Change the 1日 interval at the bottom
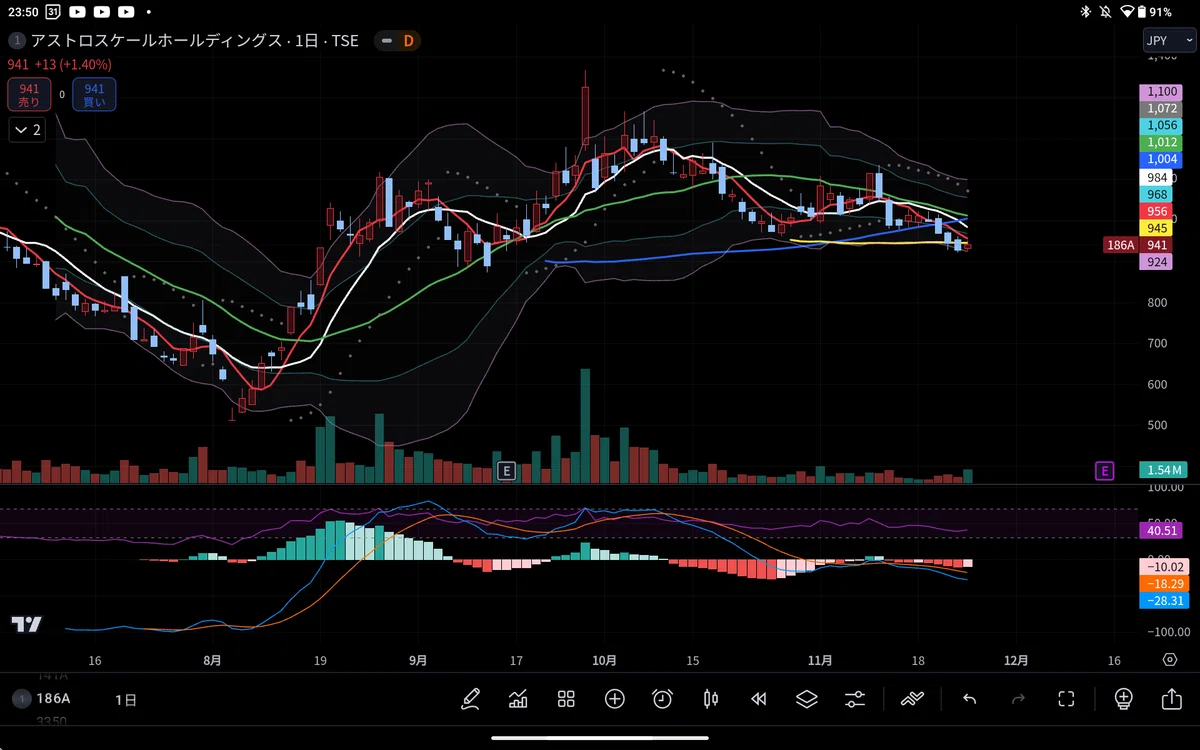The width and height of the screenshot is (1200, 750). [126, 699]
